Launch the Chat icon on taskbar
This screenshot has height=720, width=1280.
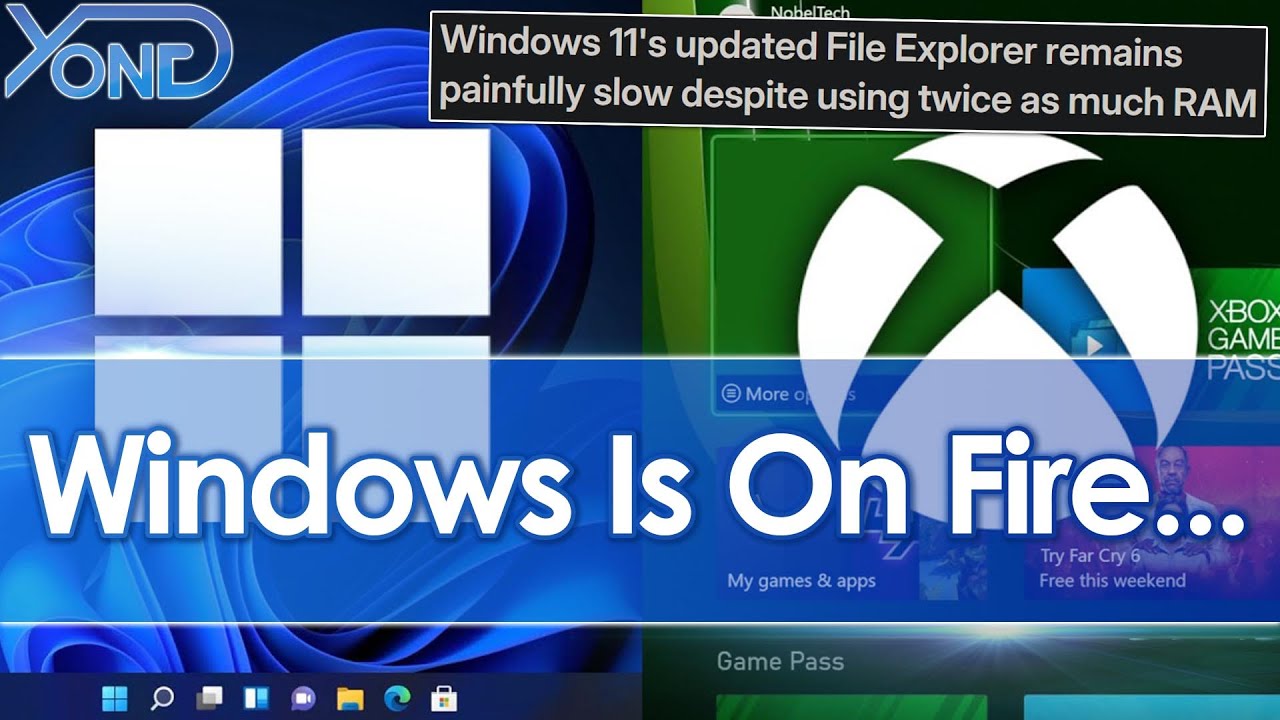coord(303,697)
